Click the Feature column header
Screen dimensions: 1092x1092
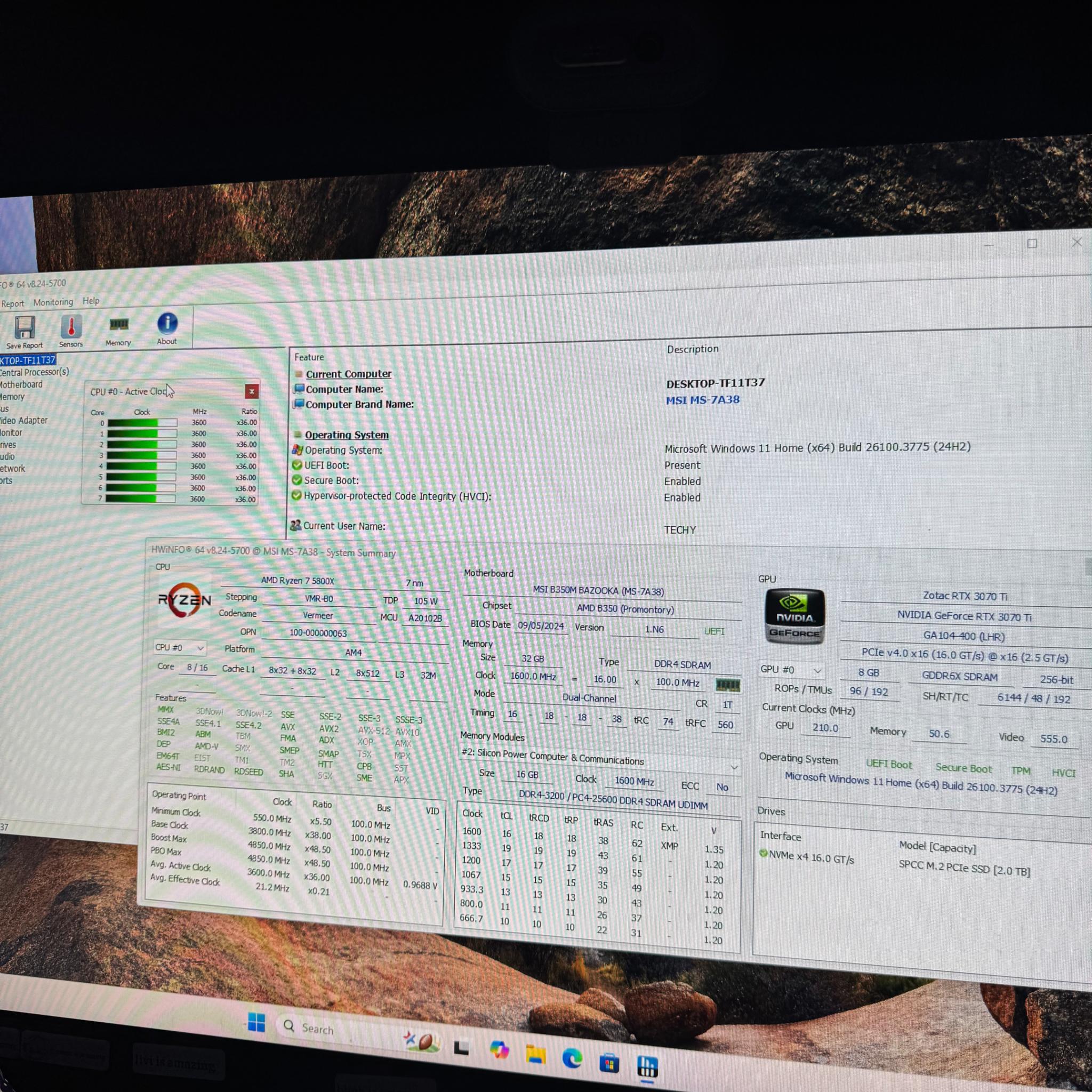[x=309, y=357]
